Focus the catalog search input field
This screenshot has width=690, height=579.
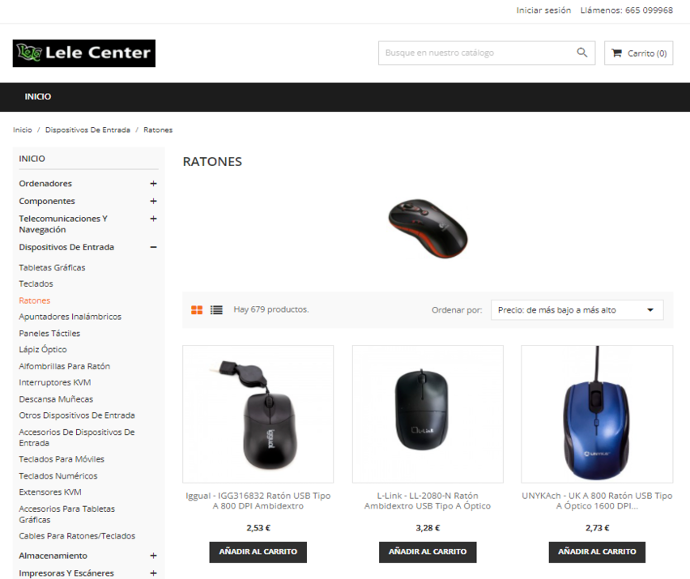pos(477,53)
